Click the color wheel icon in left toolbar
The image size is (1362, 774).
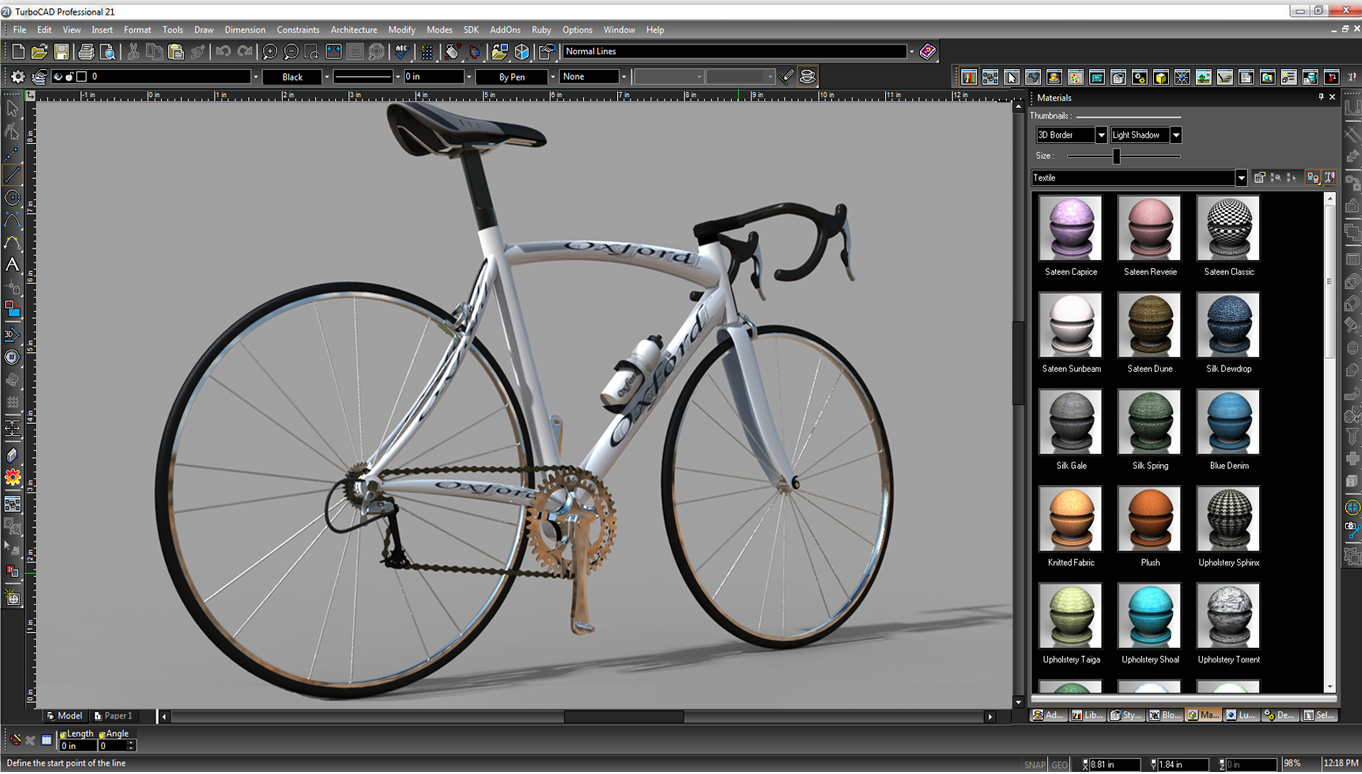[x=12, y=479]
